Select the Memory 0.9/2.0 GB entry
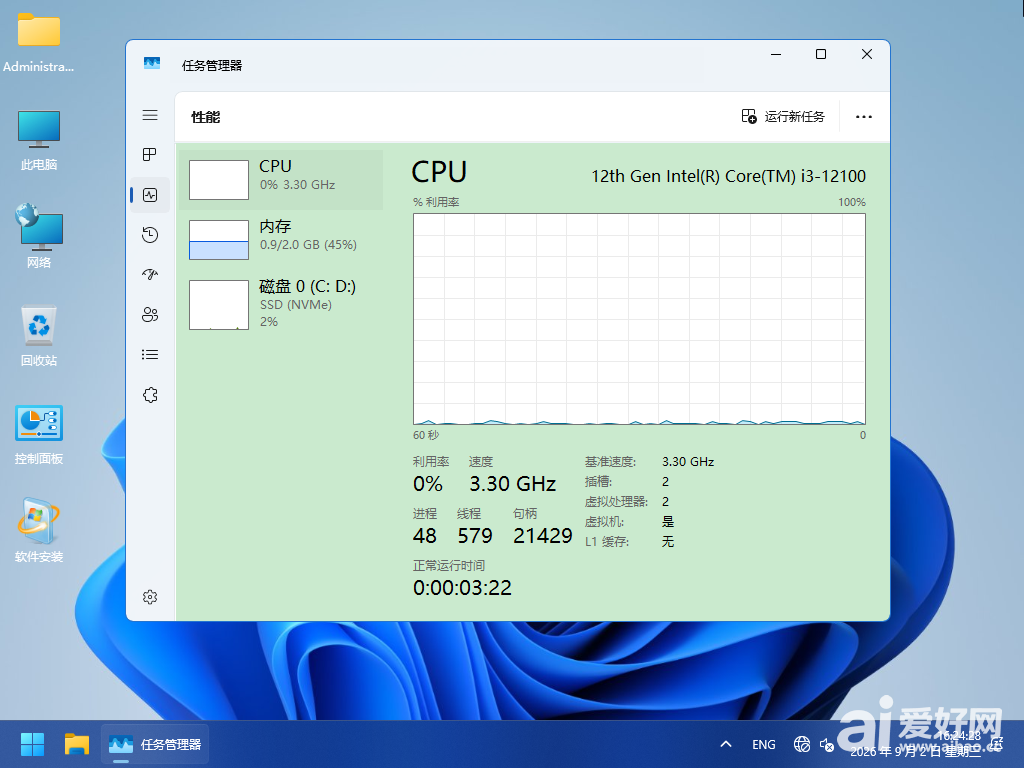Image resolution: width=1024 pixels, height=768 pixels. point(281,240)
